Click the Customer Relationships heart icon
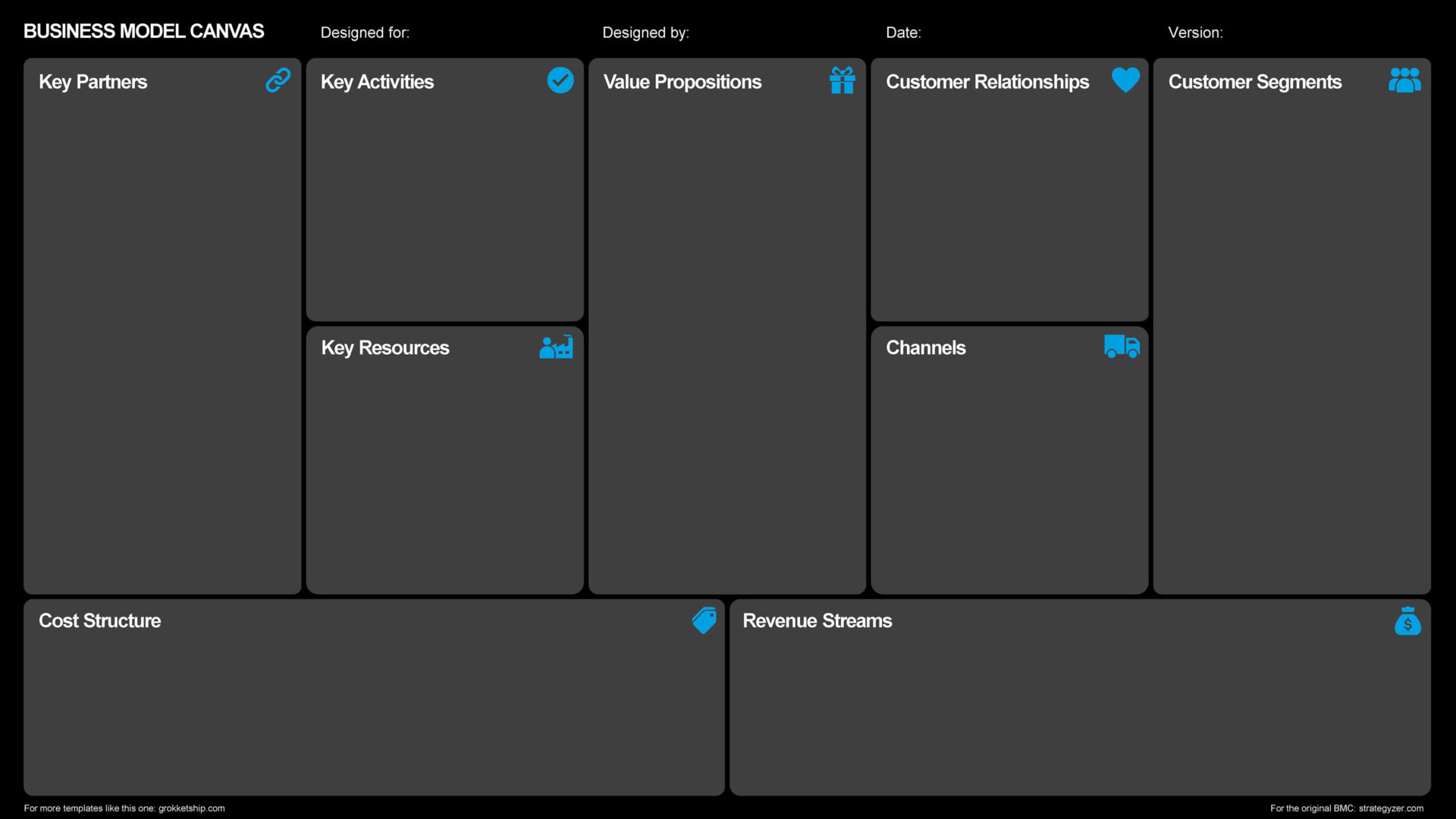This screenshot has width=1456, height=819. tap(1122, 81)
